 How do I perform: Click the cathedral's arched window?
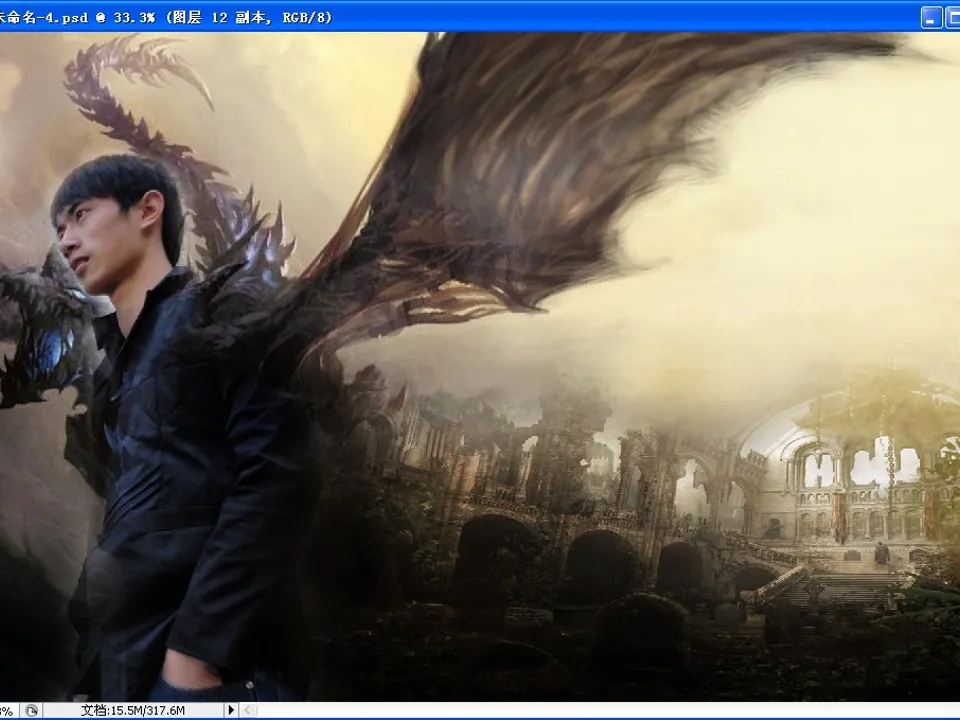point(820,465)
